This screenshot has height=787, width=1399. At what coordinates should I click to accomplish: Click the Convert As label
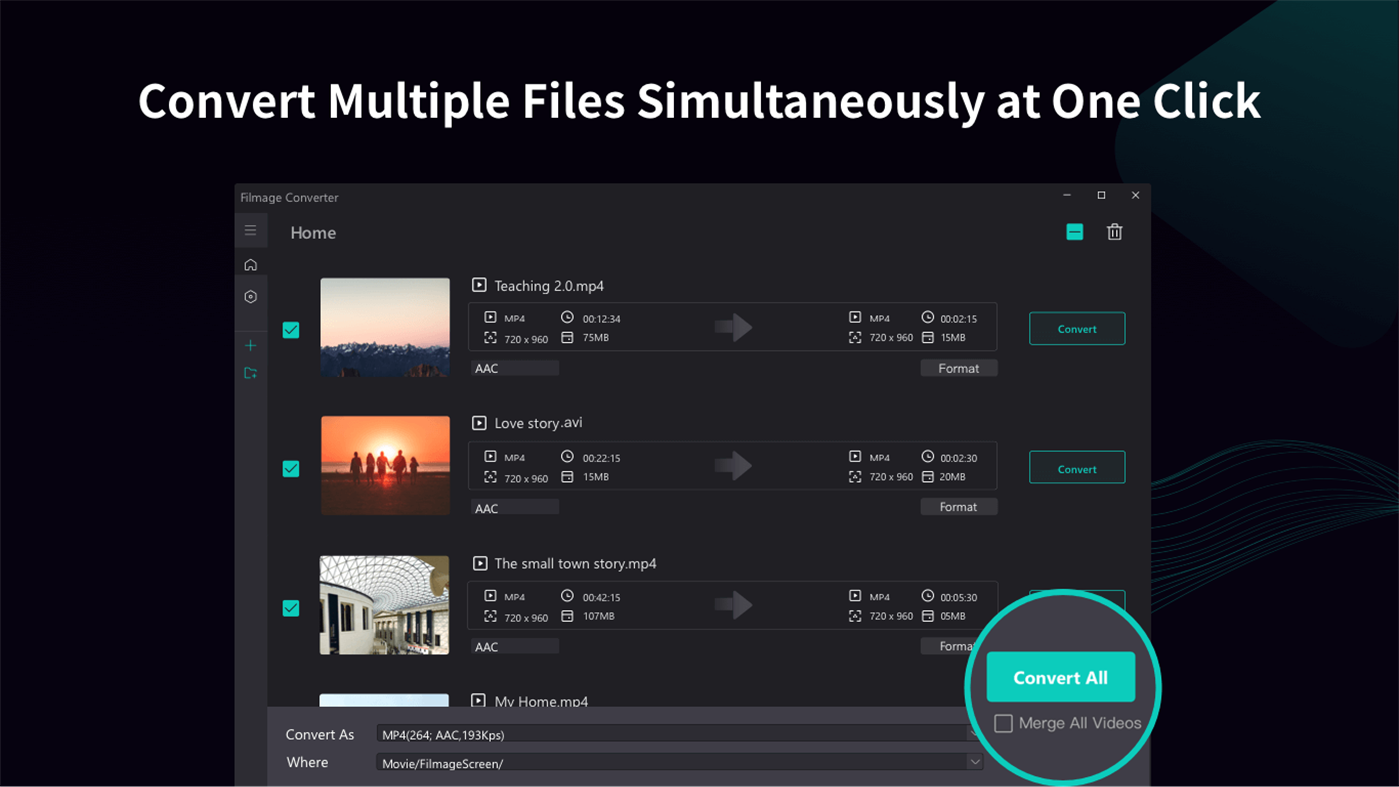click(x=320, y=735)
